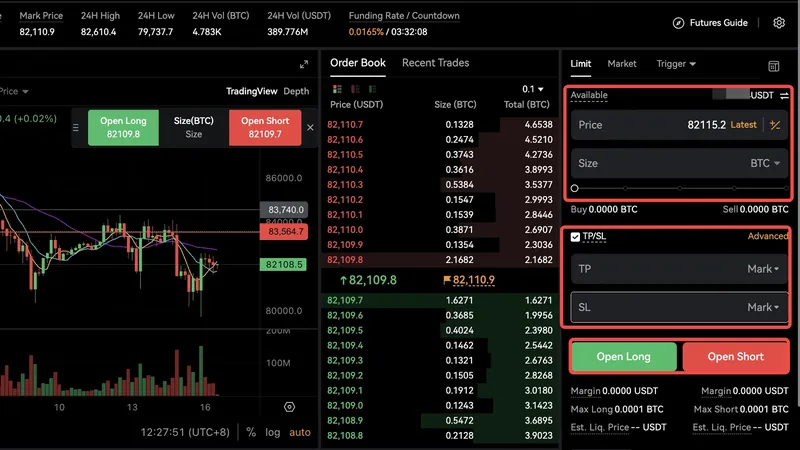Click the 82108.5 green price tag on chart

point(283,264)
